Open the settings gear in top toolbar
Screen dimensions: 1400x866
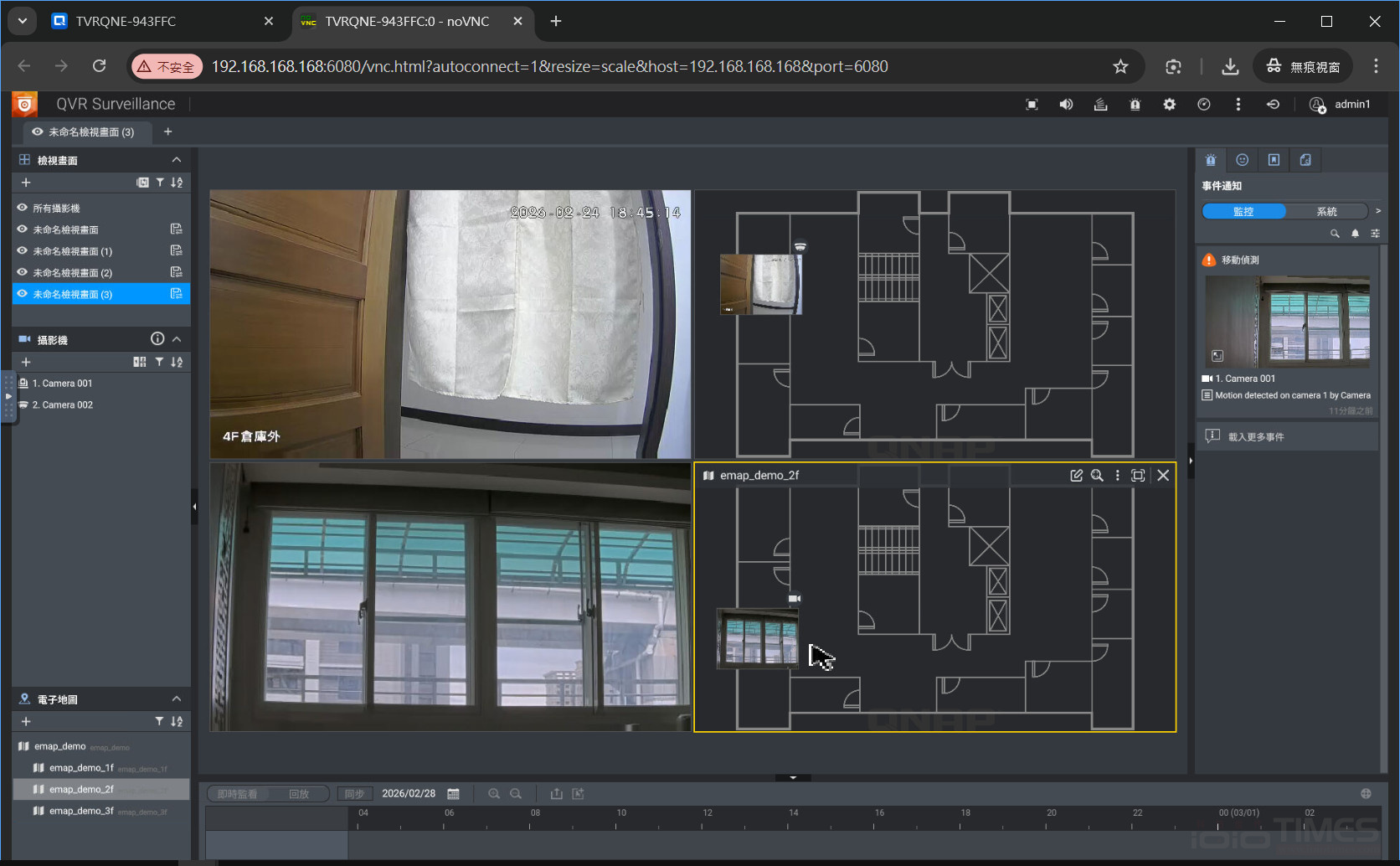[x=1169, y=105]
